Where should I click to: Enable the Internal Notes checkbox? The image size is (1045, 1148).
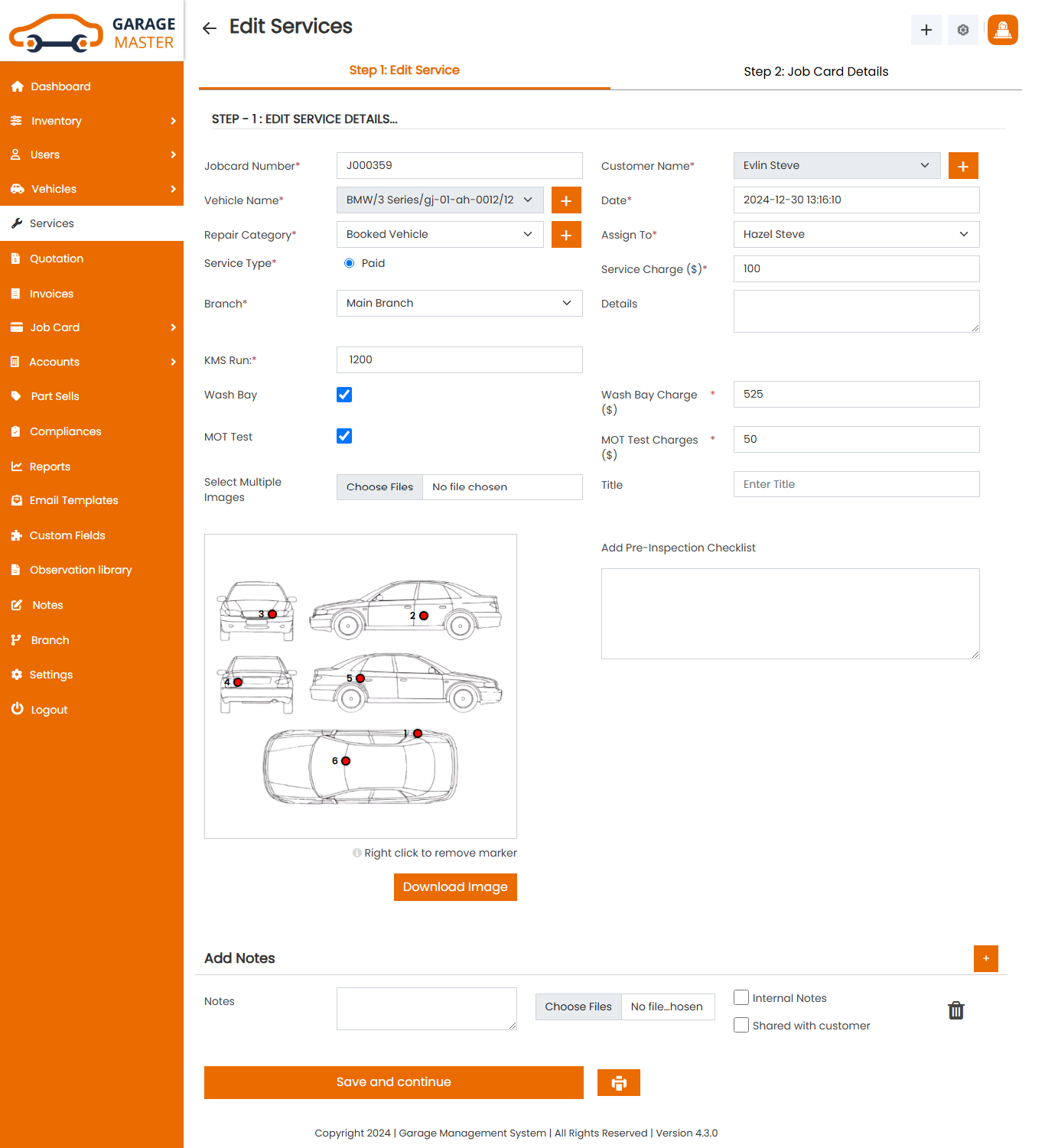pyautogui.click(x=741, y=997)
